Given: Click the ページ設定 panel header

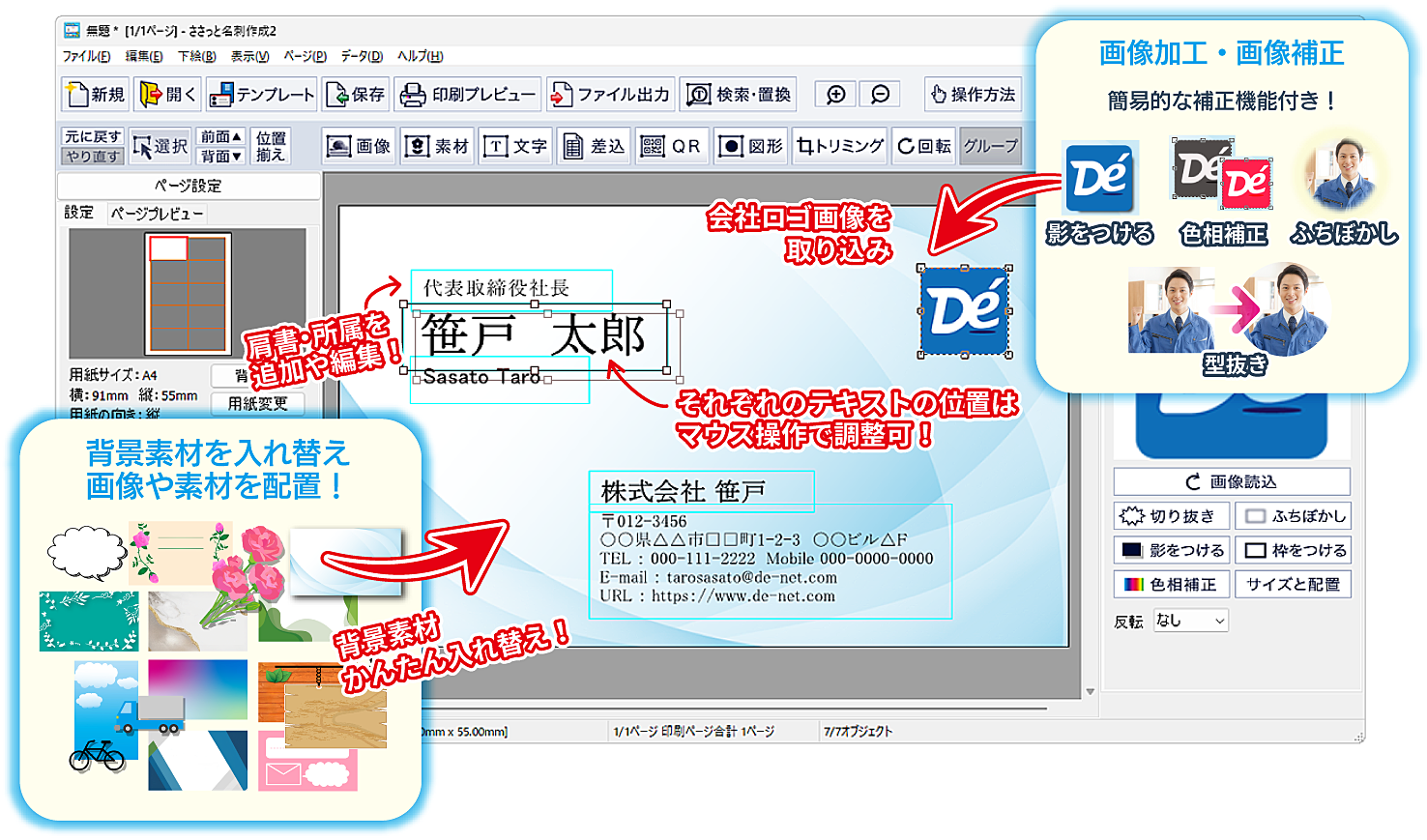Looking at the screenshot, I should pyautogui.click(x=189, y=186).
